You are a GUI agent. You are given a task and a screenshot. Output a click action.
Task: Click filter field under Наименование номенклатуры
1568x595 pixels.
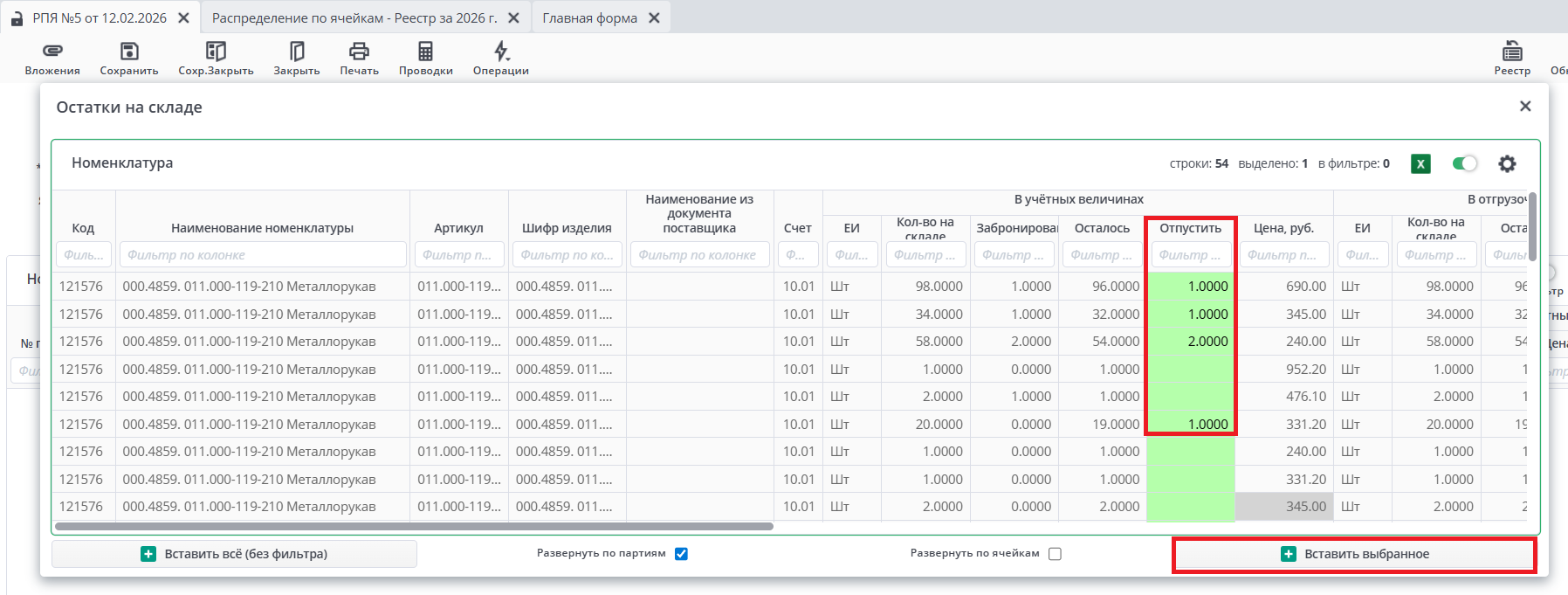(263, 255)
